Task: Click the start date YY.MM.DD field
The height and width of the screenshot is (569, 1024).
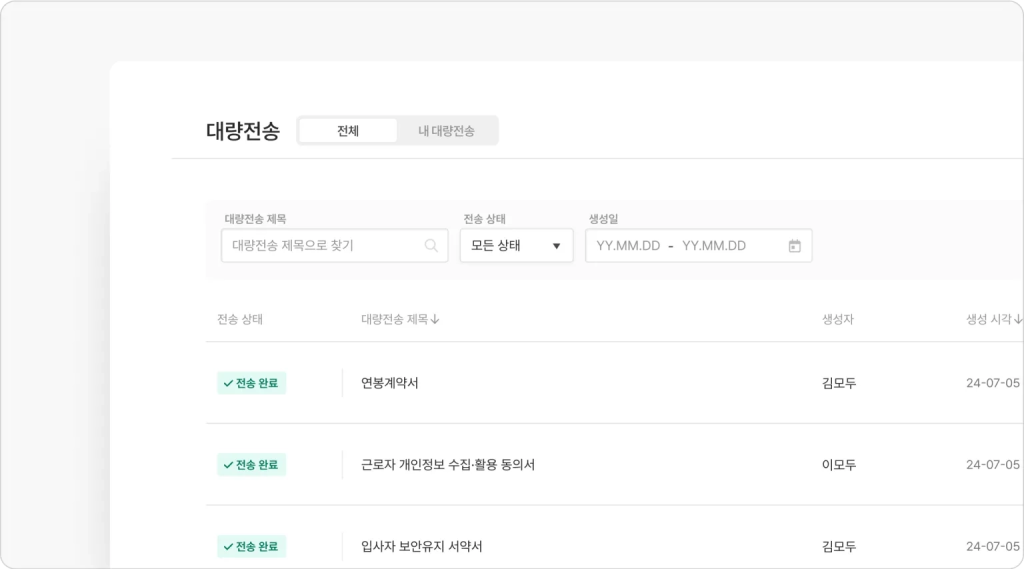Action: (x=628, y=246)
